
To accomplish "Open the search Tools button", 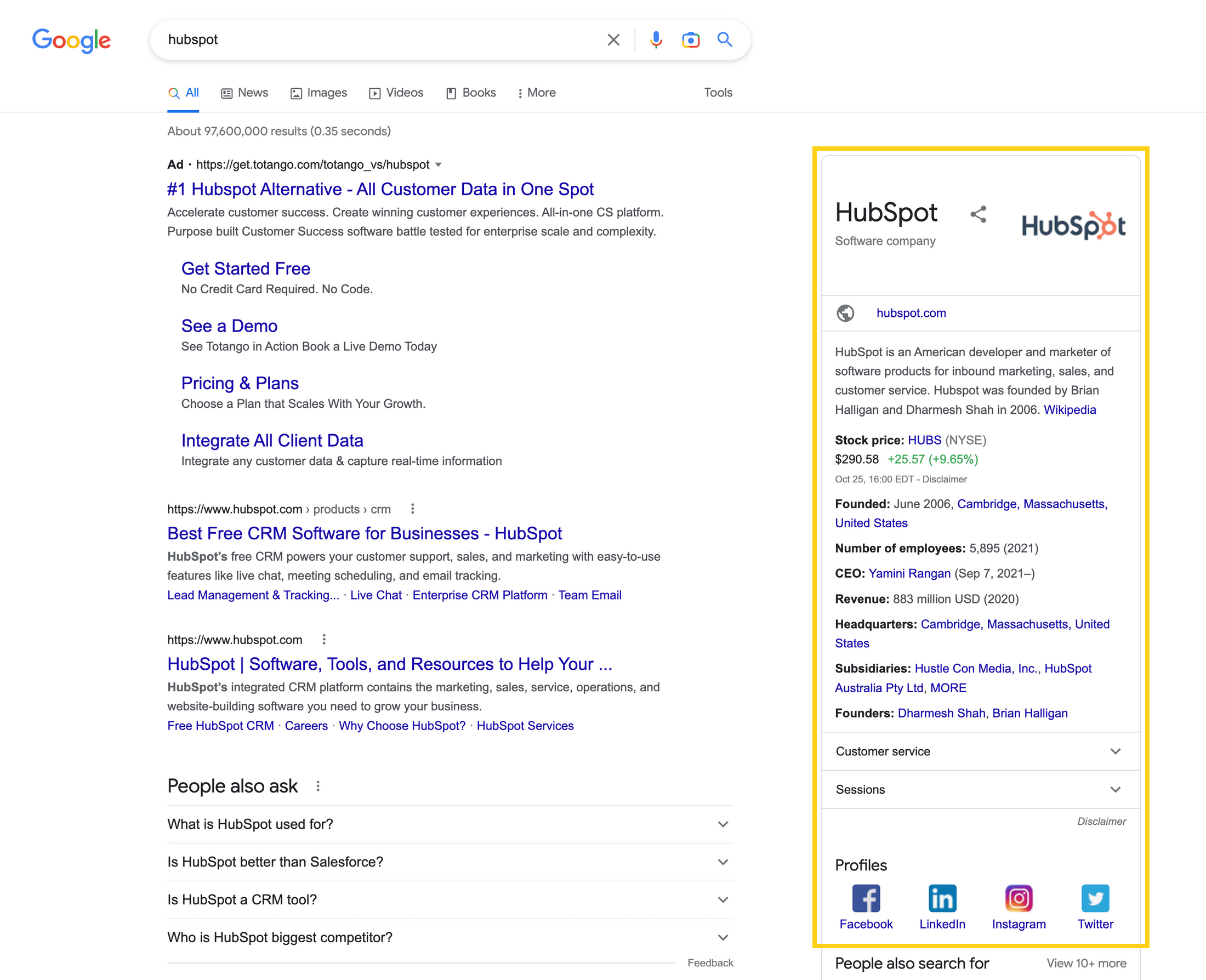I will [718, 93].
